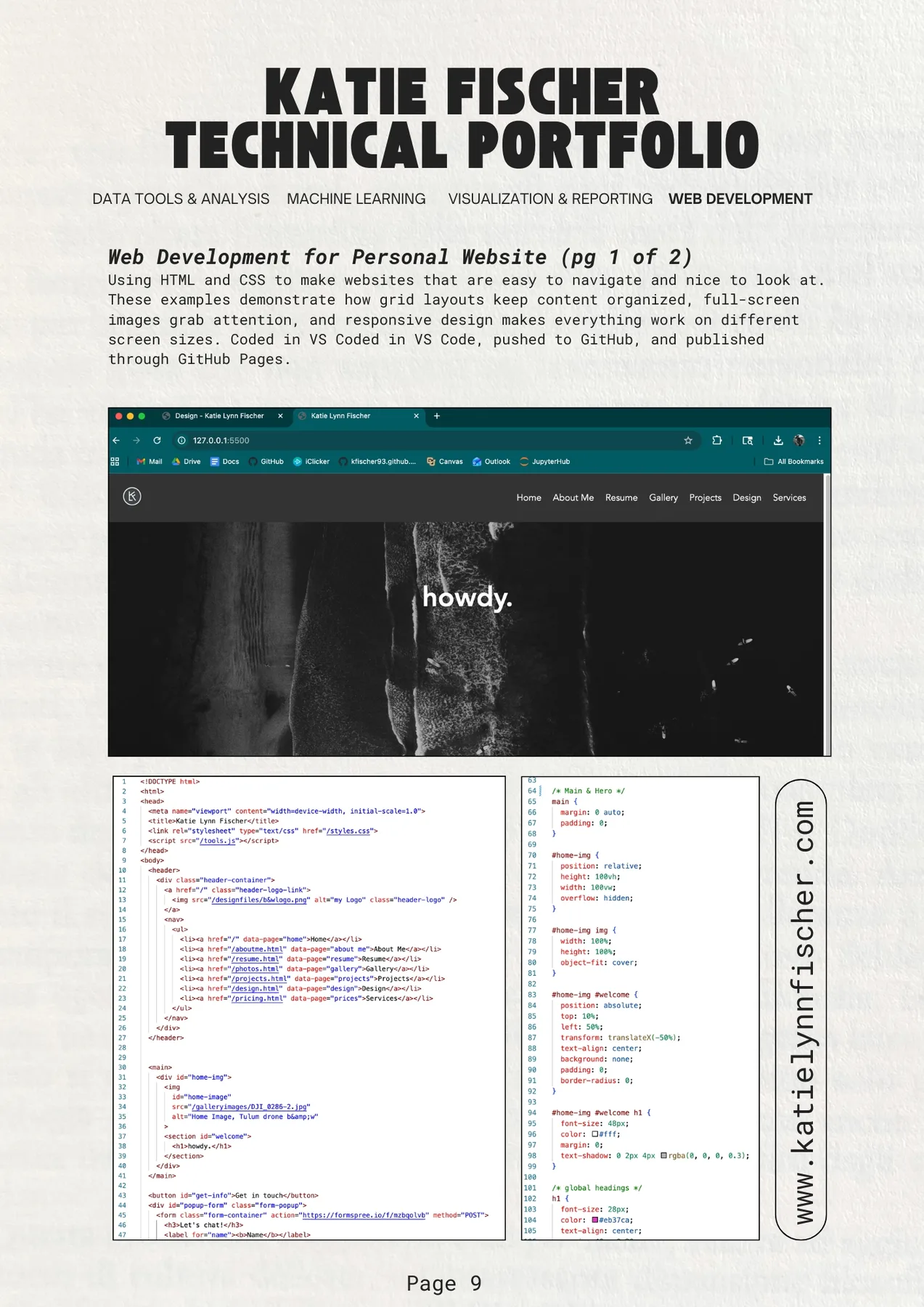Open the downloads icon in toolbar
Image resolution: width=924 pixels, height=1307 pixels.
click(778, 440)
